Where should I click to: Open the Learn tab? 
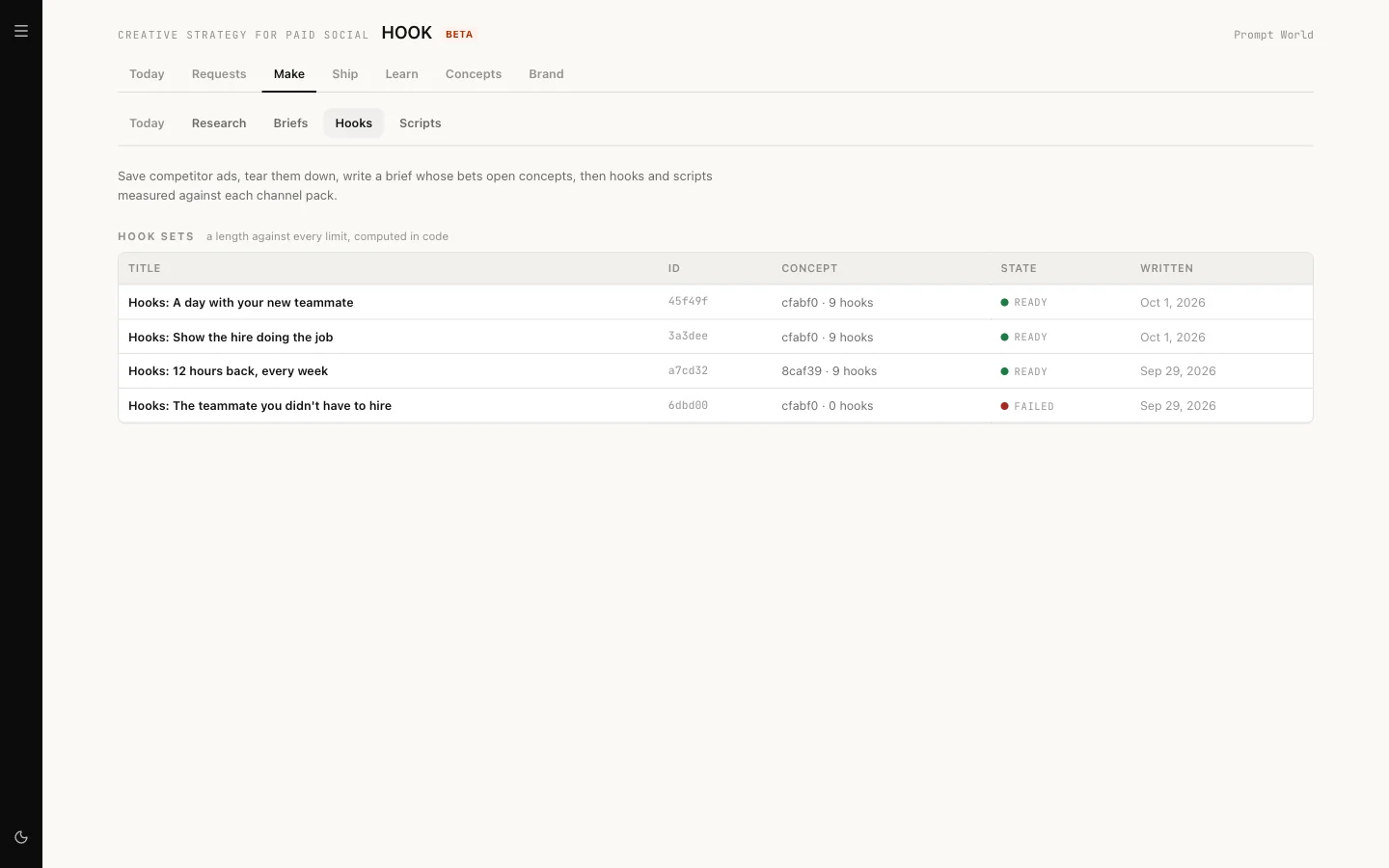click(402, 74)
